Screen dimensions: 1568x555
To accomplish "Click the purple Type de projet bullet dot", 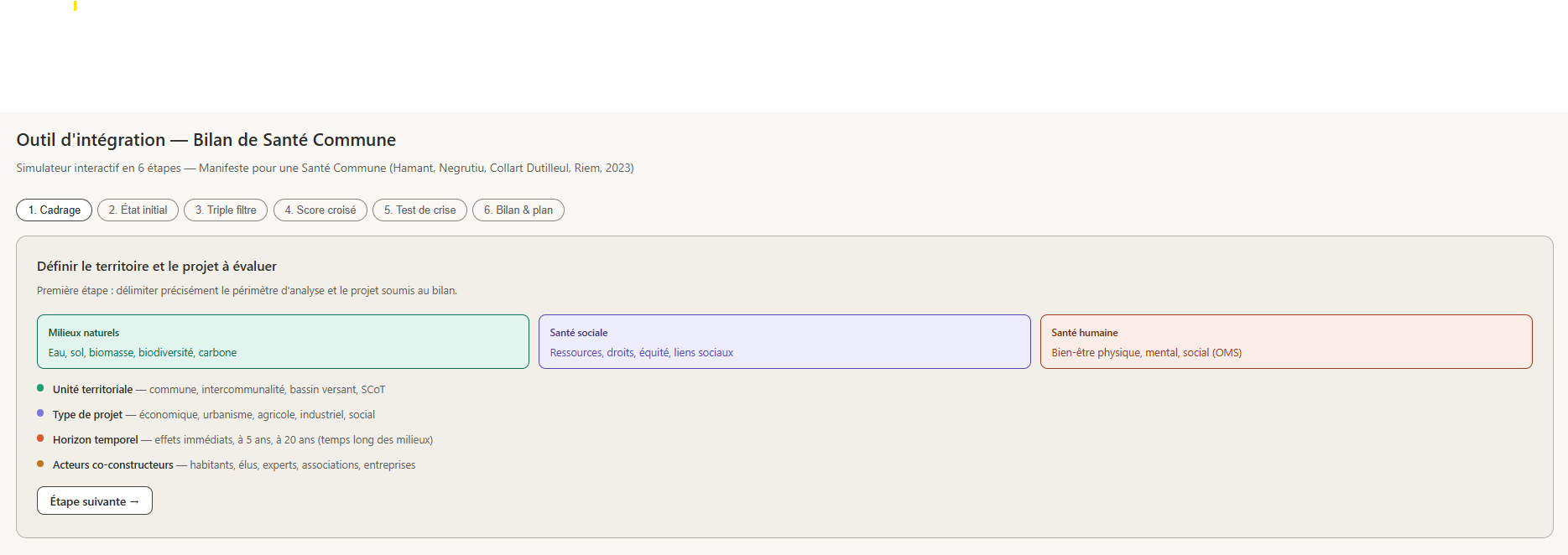I will coord(40,413).
